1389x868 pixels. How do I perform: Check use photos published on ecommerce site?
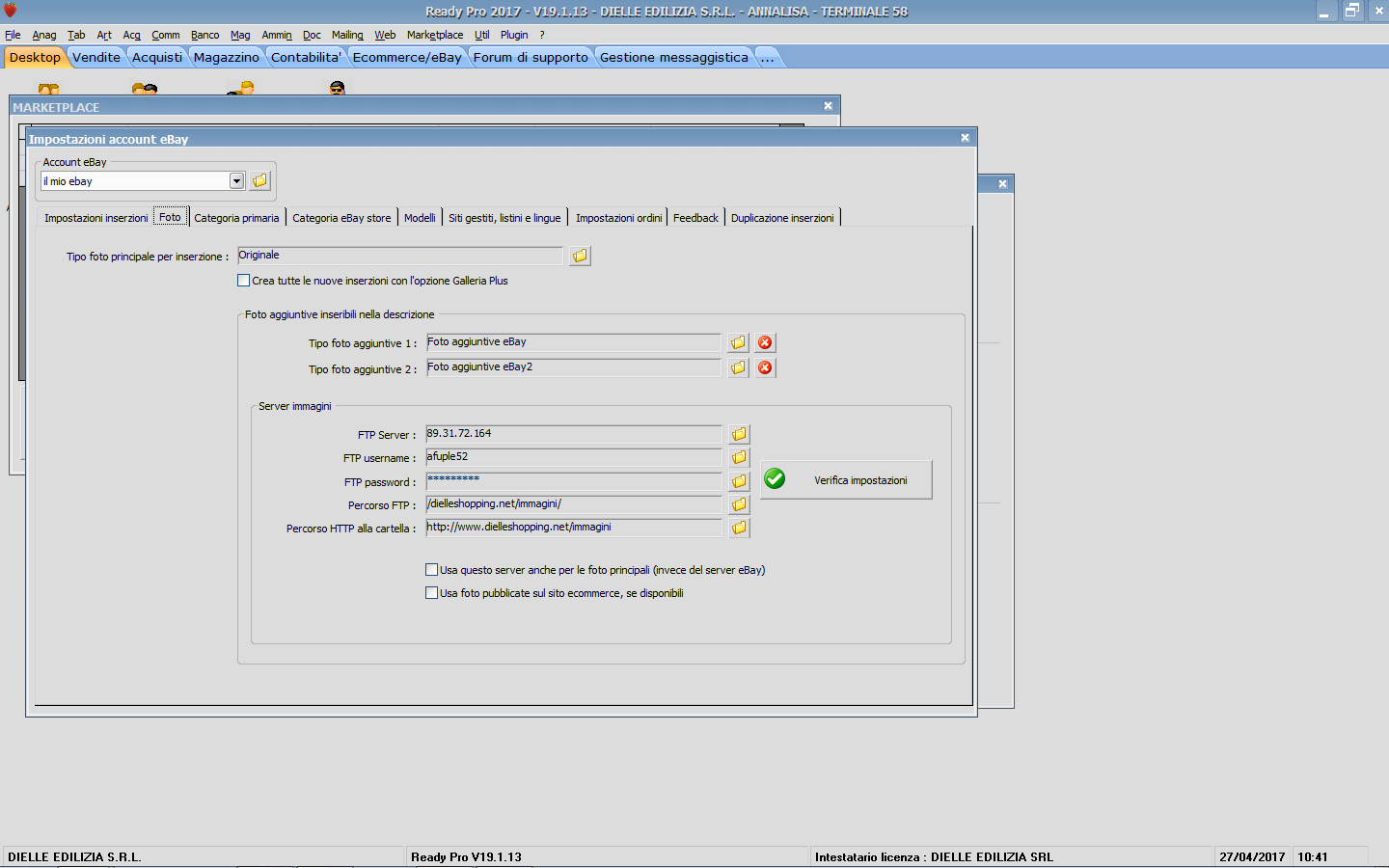(431, 593)
